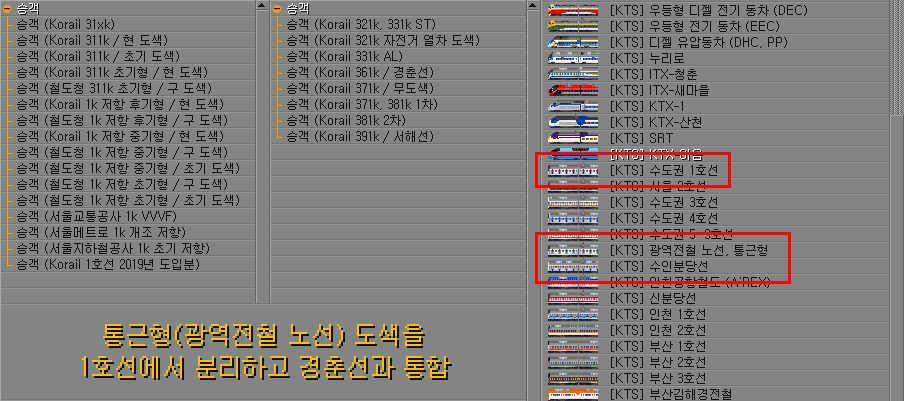Click train sprite beside 광역전철 노선, 통근형

(573, 251)
